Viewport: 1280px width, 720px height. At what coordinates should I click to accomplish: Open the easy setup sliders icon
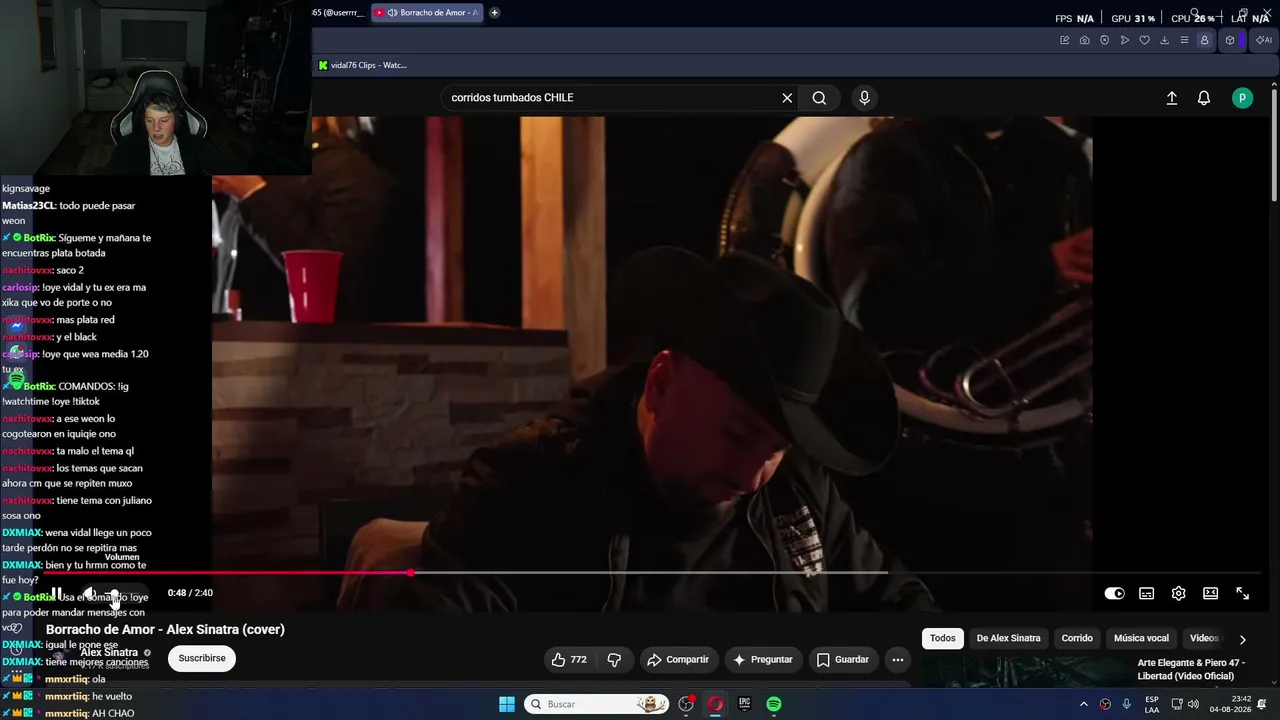[1184, 40]
